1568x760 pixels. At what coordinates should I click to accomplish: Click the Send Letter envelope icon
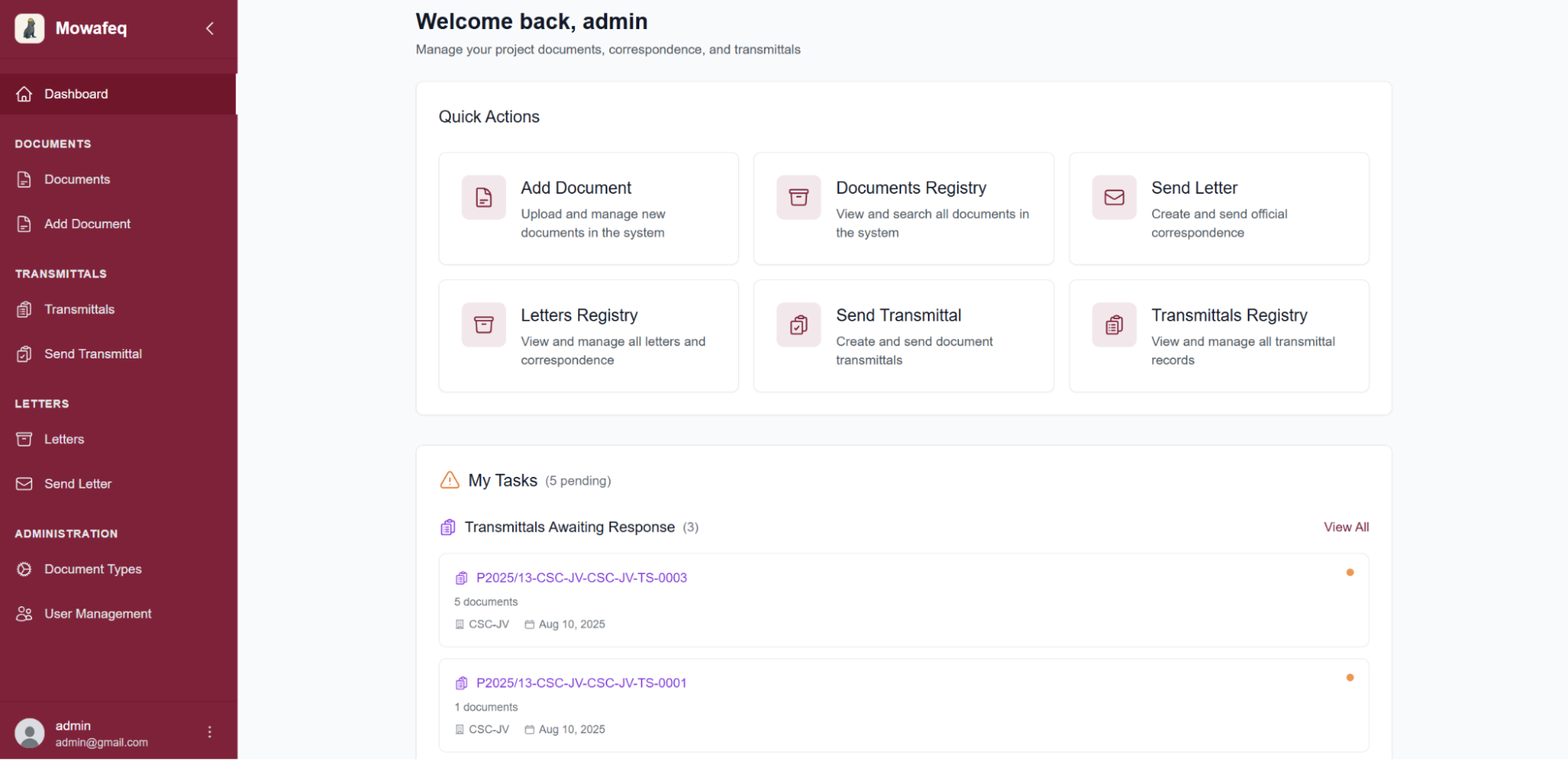point(24,483)
